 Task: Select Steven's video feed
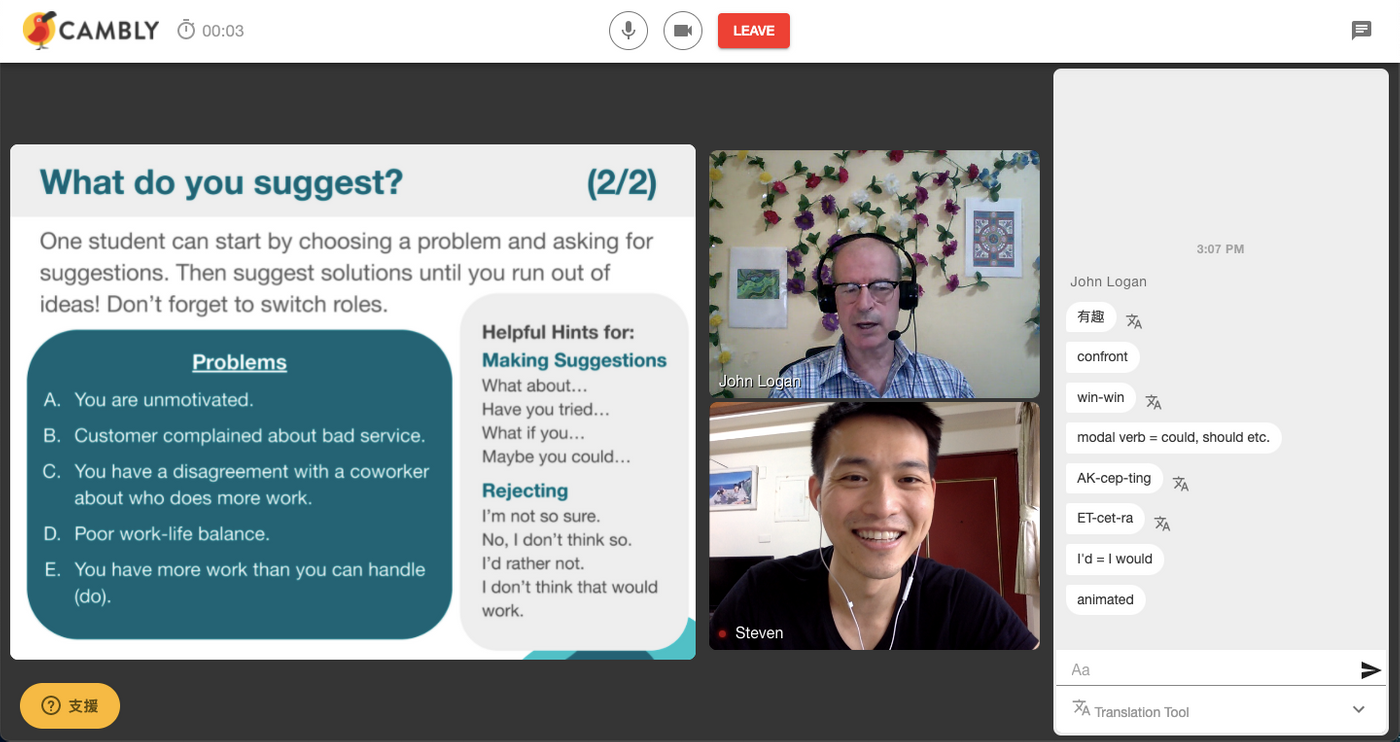coord(874,526)
